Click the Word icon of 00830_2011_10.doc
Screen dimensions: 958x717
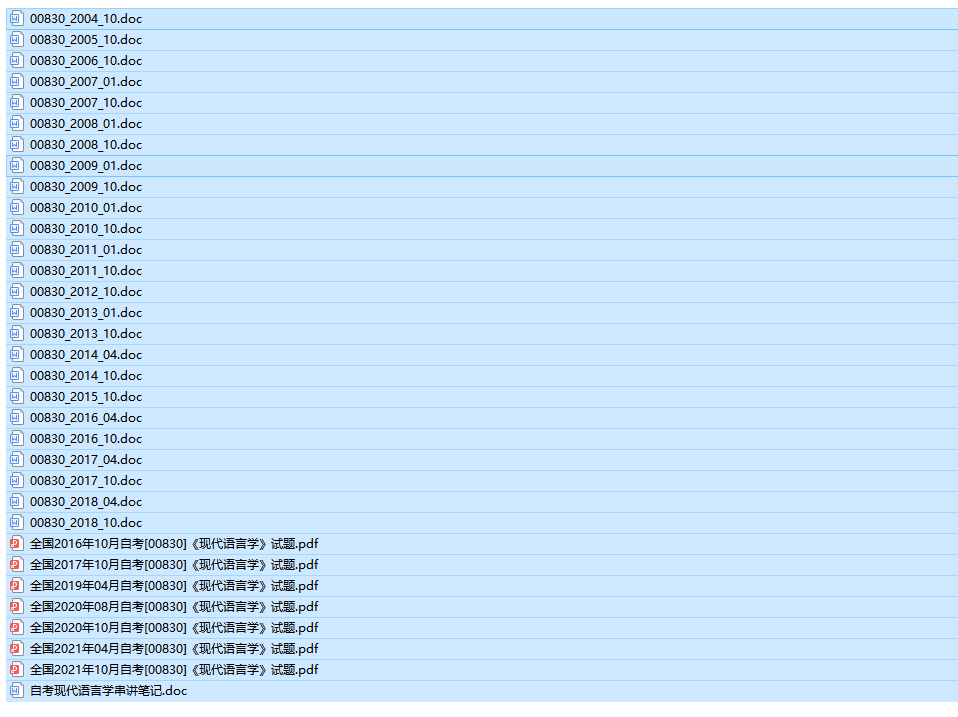(16, 271)
